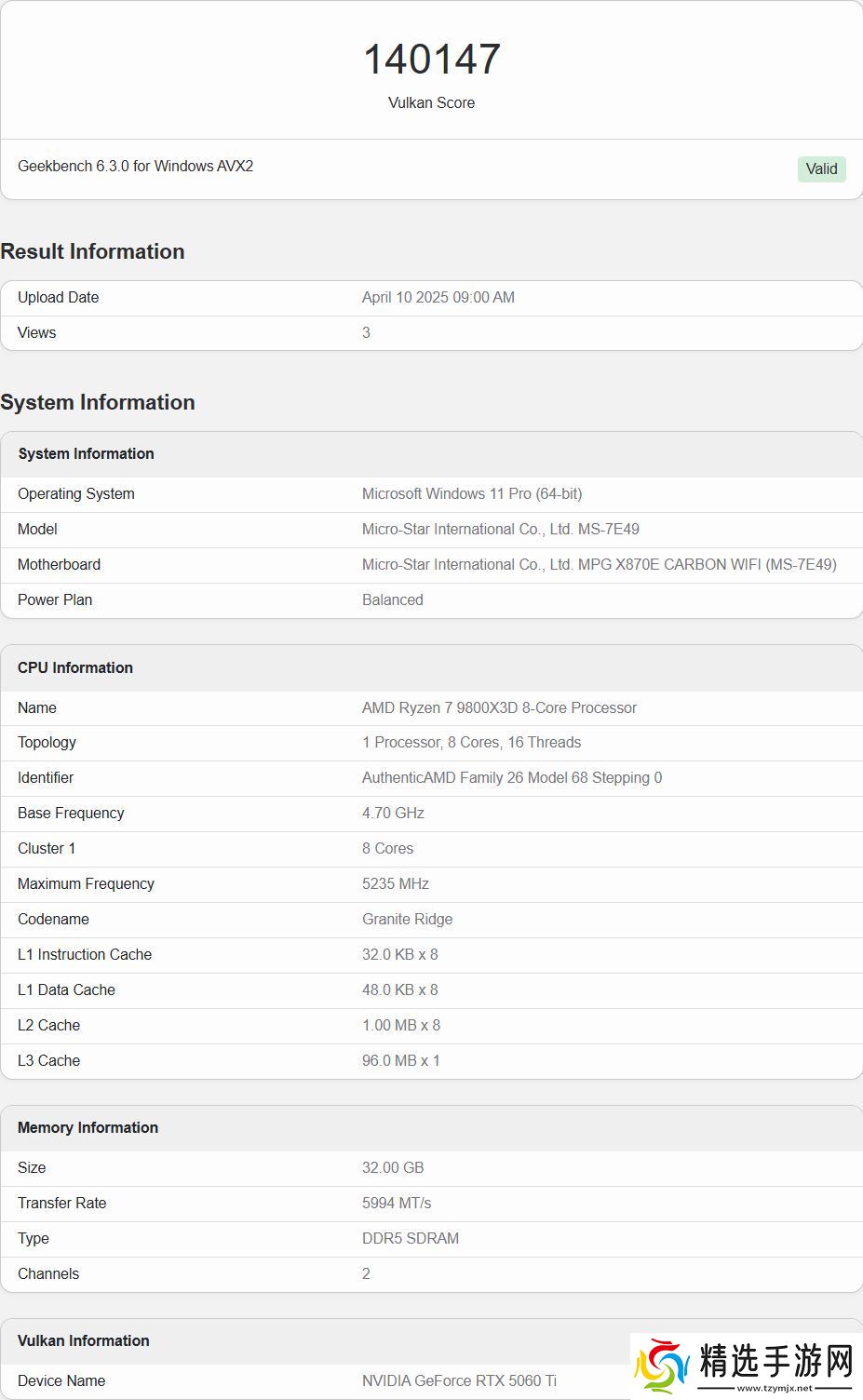Click the Power Plan Balanced value
Image resolution: width=863 pixels, height=1400 pixels.
coord(392,599)
